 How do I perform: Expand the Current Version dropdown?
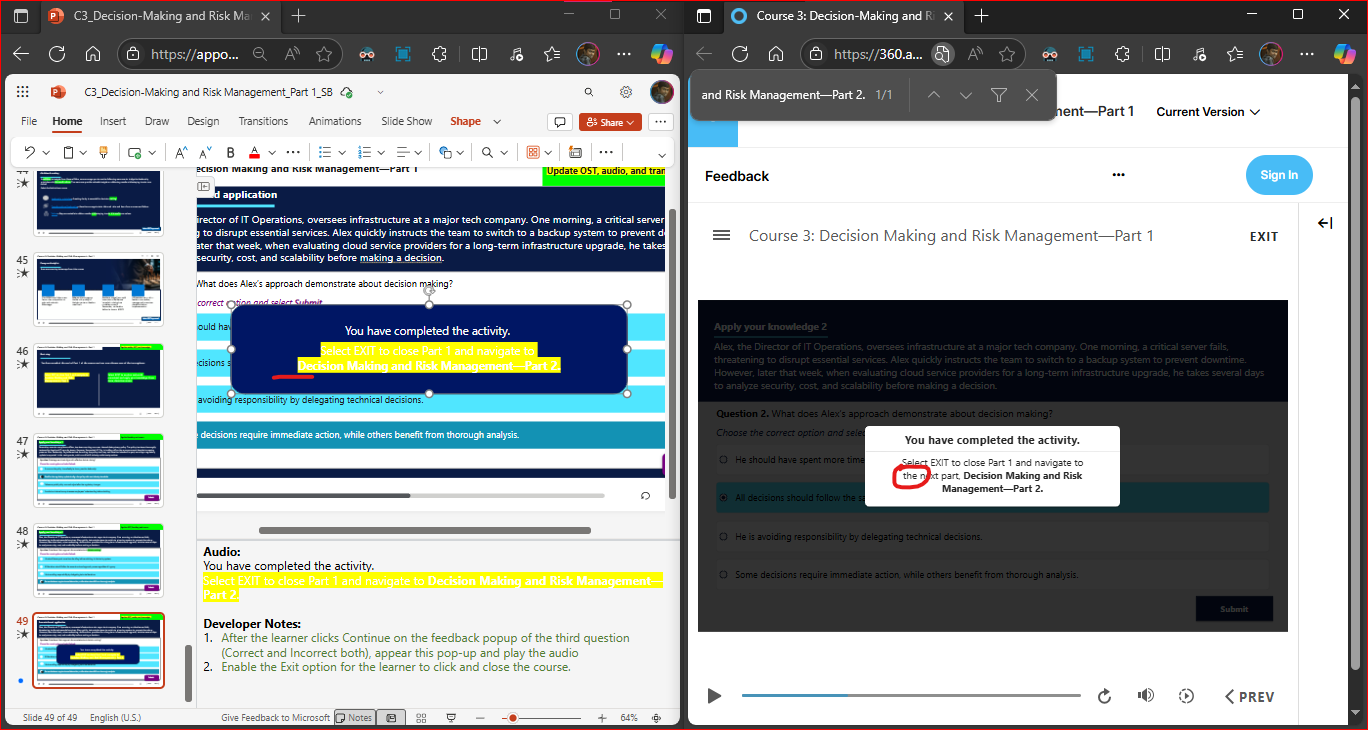[x=1208, y=112]
